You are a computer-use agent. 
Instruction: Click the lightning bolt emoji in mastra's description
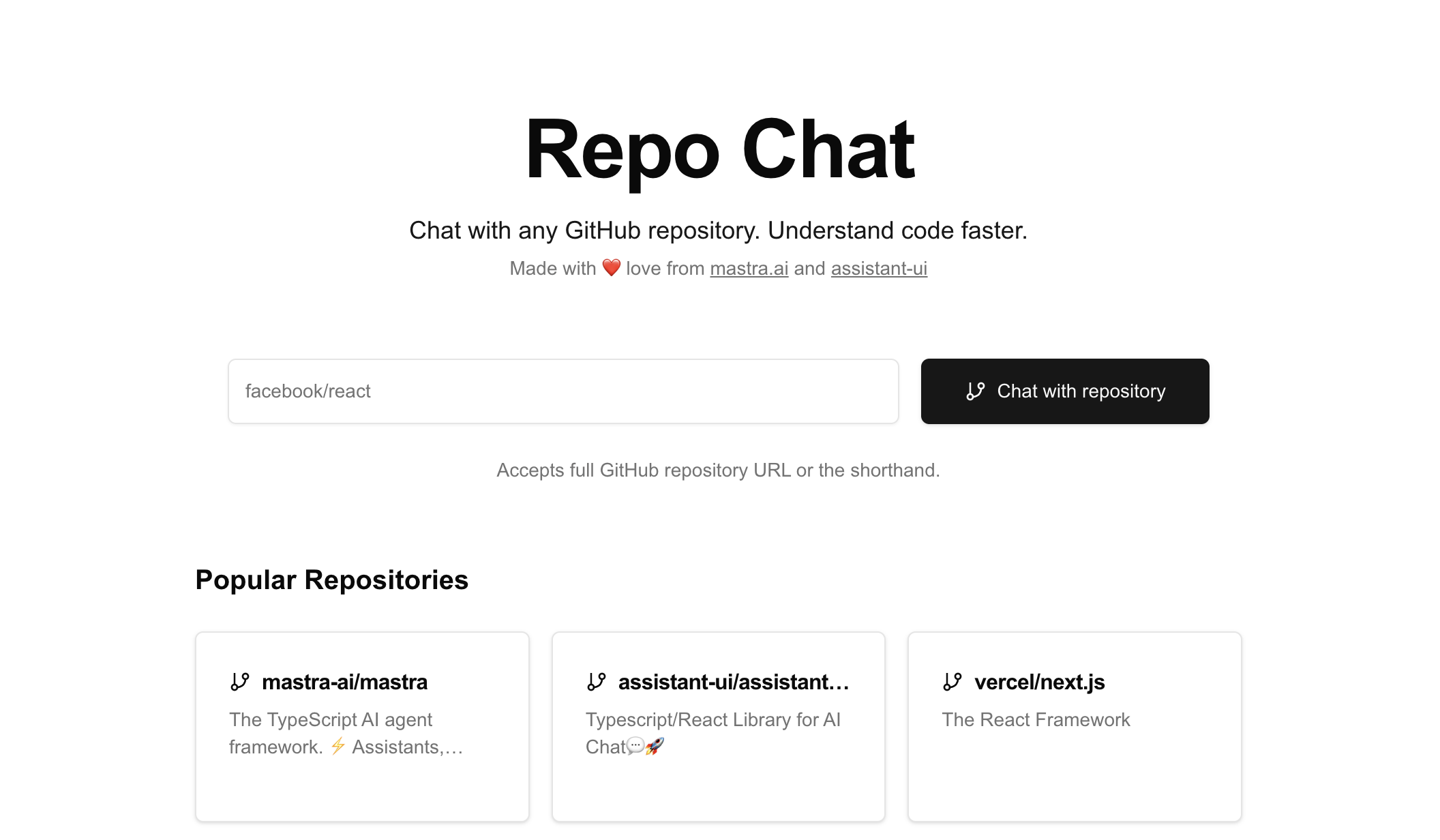pyautogui.click(x=337, y=747)
